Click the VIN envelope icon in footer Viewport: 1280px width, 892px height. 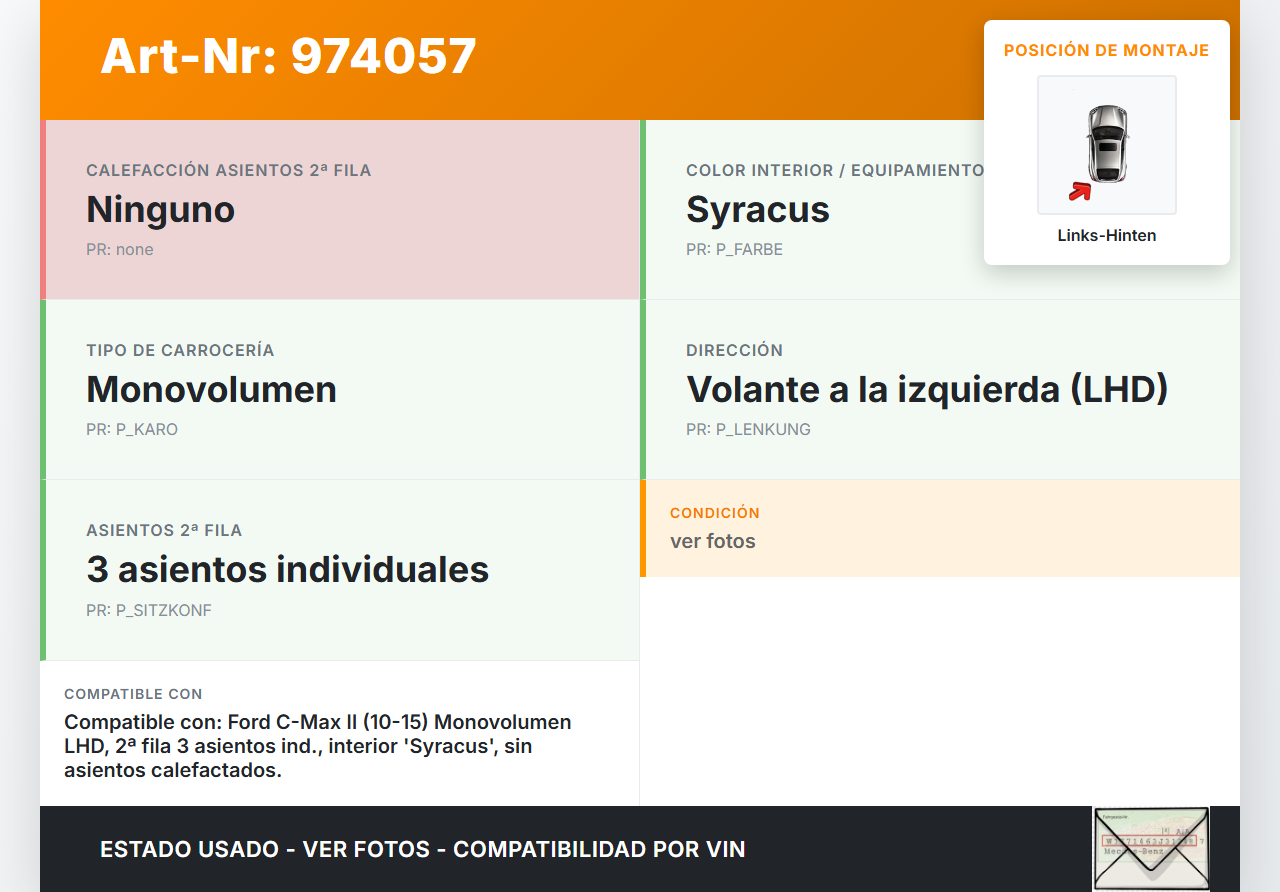click(1150, 848)
